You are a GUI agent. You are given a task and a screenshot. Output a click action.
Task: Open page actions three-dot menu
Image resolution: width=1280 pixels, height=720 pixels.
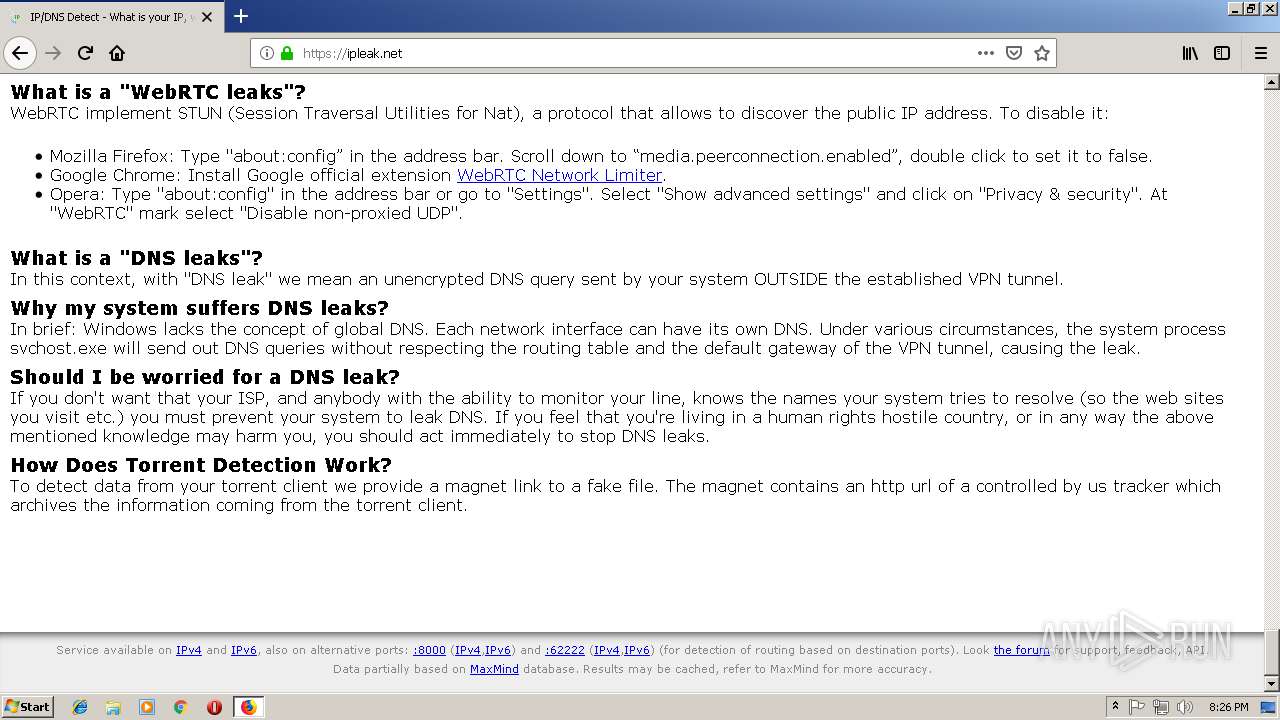coord(986,53)
